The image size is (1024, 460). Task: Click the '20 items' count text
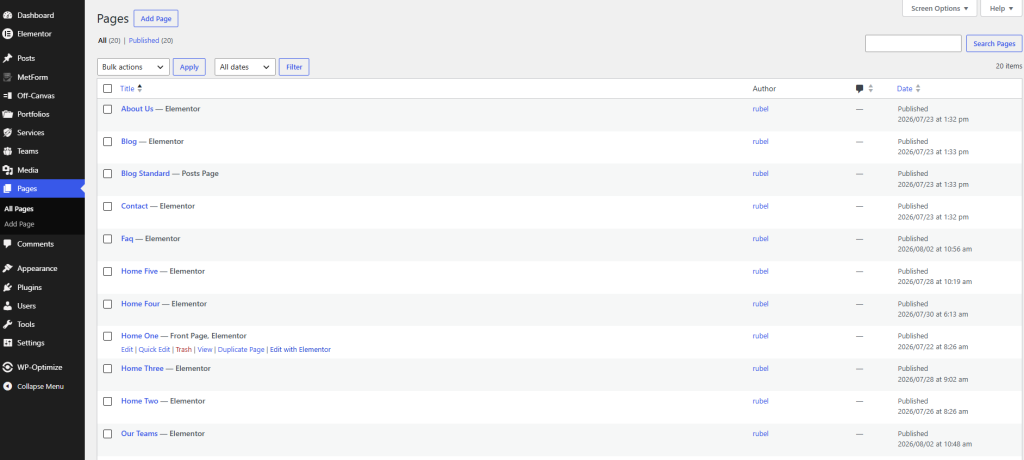(1008, 66)
